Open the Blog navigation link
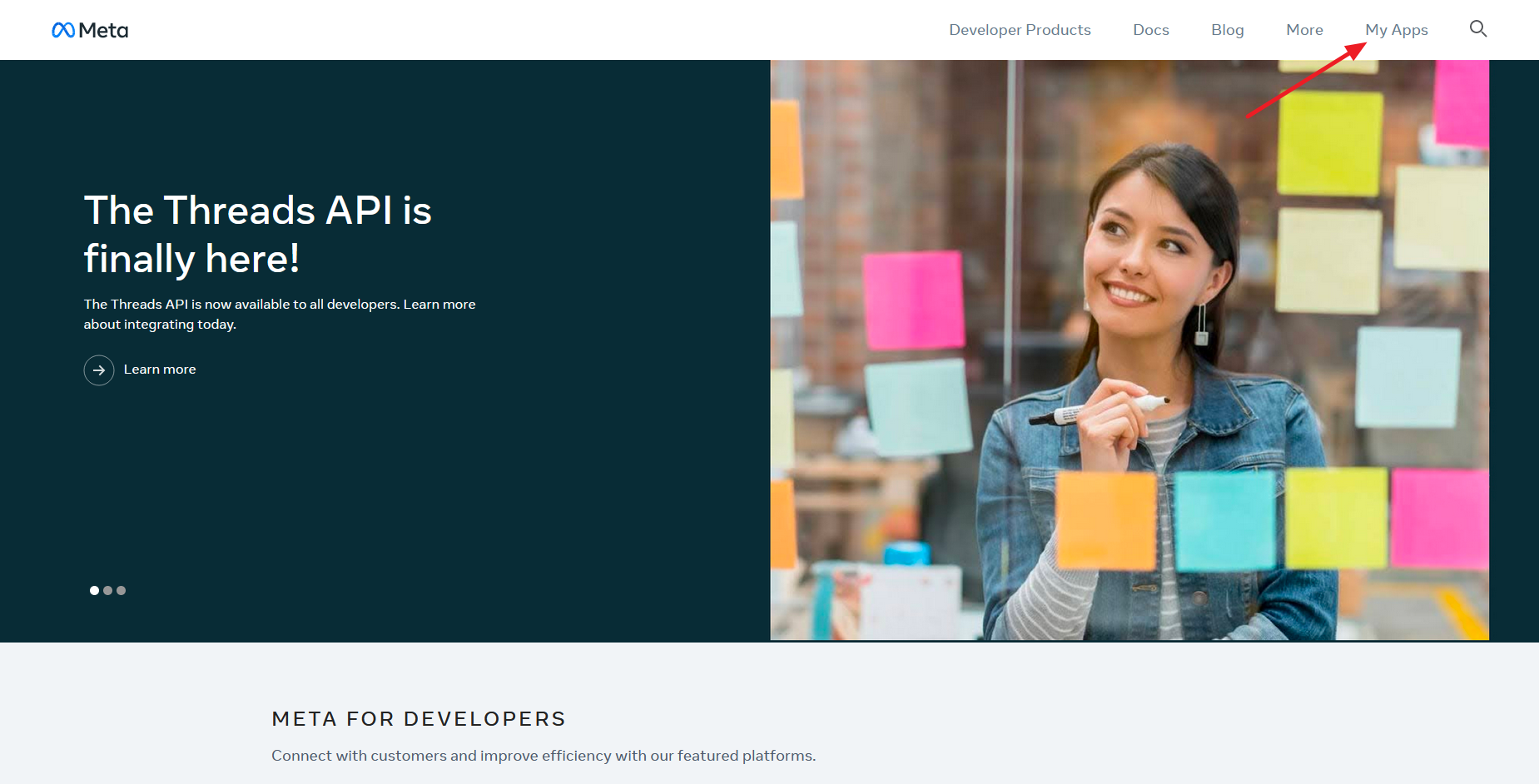The width and height of the screenshot is (1539, 784). [1228, 30]
